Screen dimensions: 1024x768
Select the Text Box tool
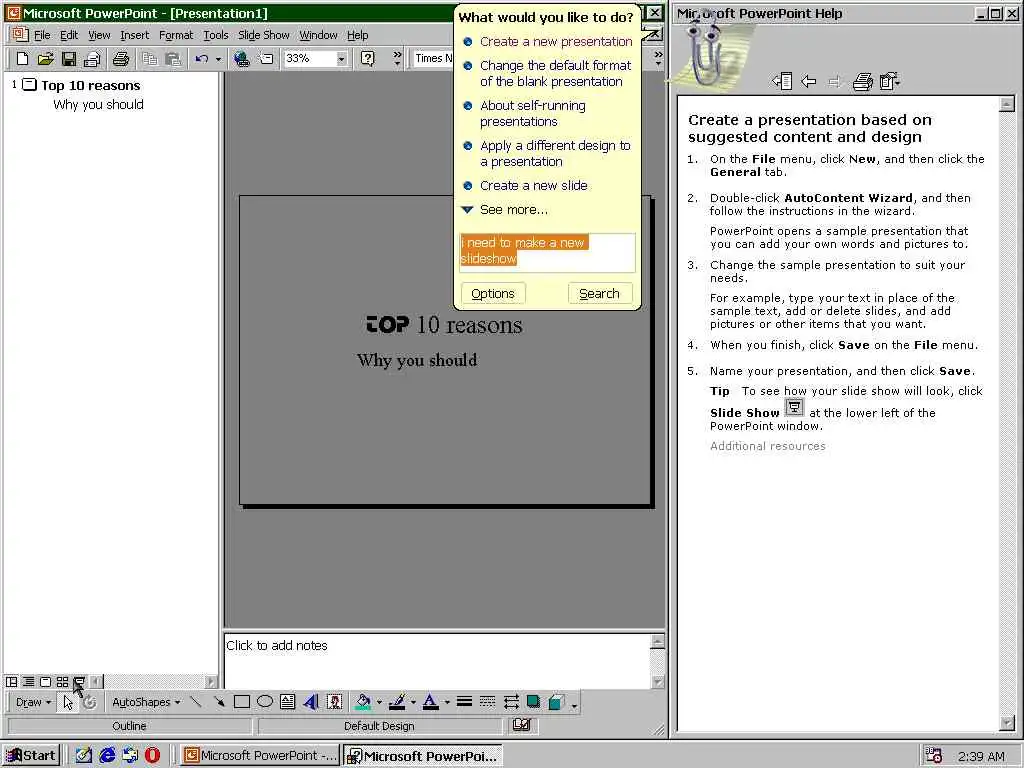287,702
